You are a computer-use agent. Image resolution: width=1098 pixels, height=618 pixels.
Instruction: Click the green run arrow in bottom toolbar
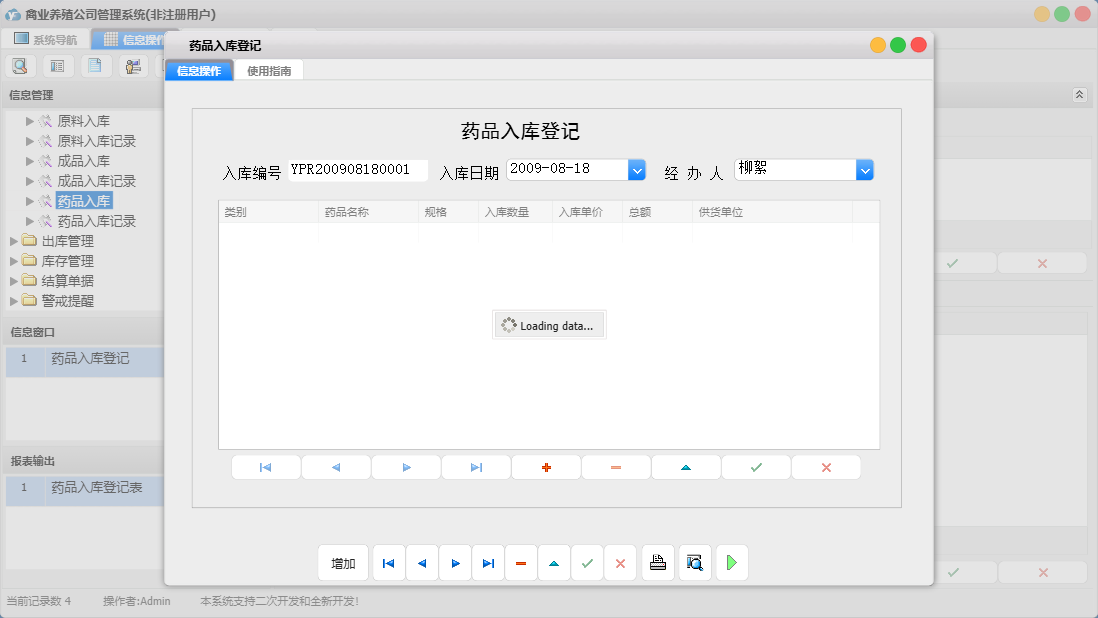click(x=731, y=562)
